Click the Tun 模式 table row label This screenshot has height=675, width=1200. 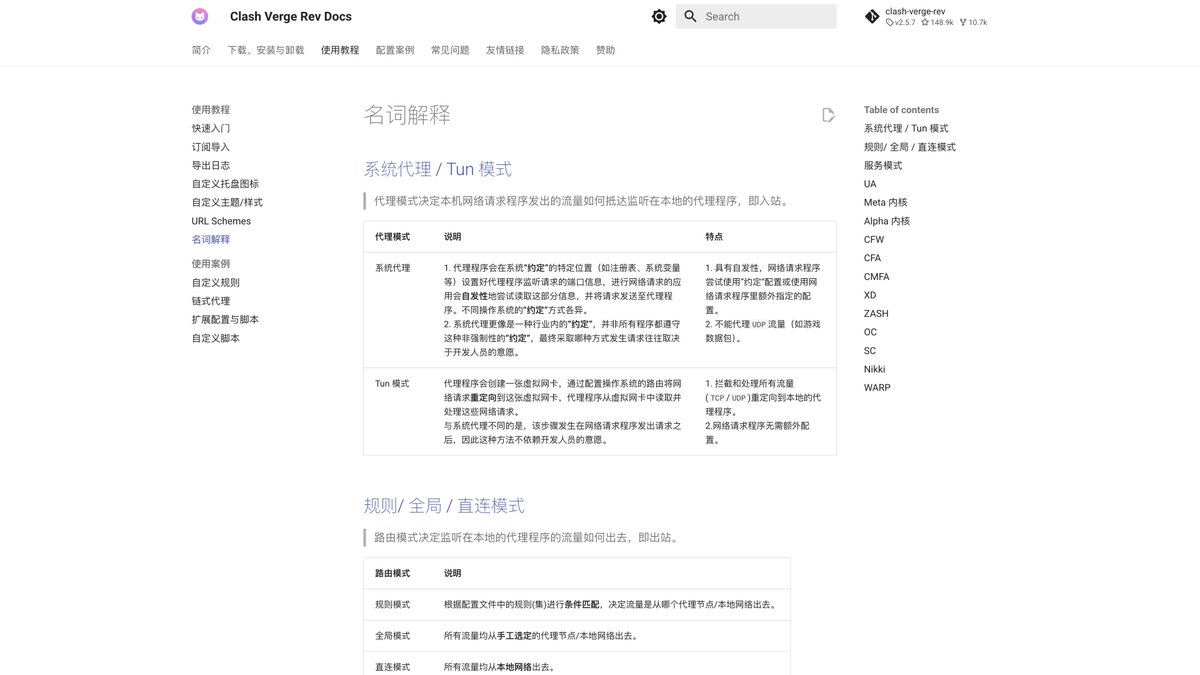(392, 383)
